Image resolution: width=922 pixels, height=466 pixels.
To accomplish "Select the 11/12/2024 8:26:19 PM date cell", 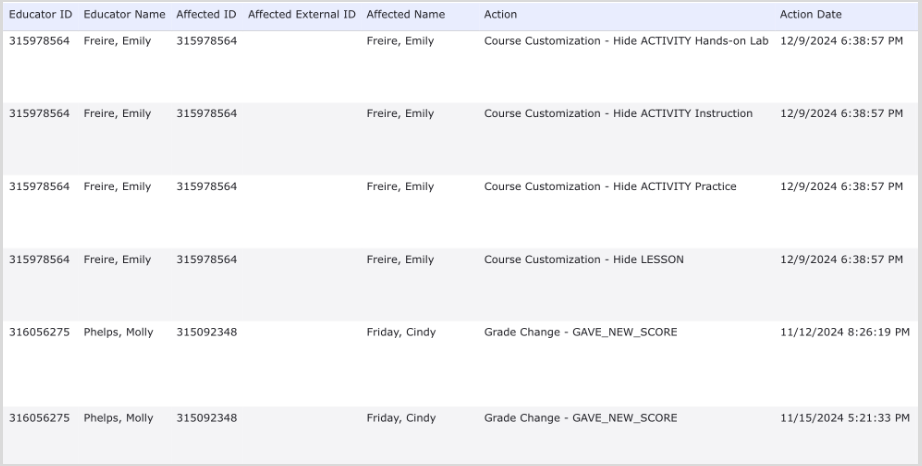I will point(845,333).
